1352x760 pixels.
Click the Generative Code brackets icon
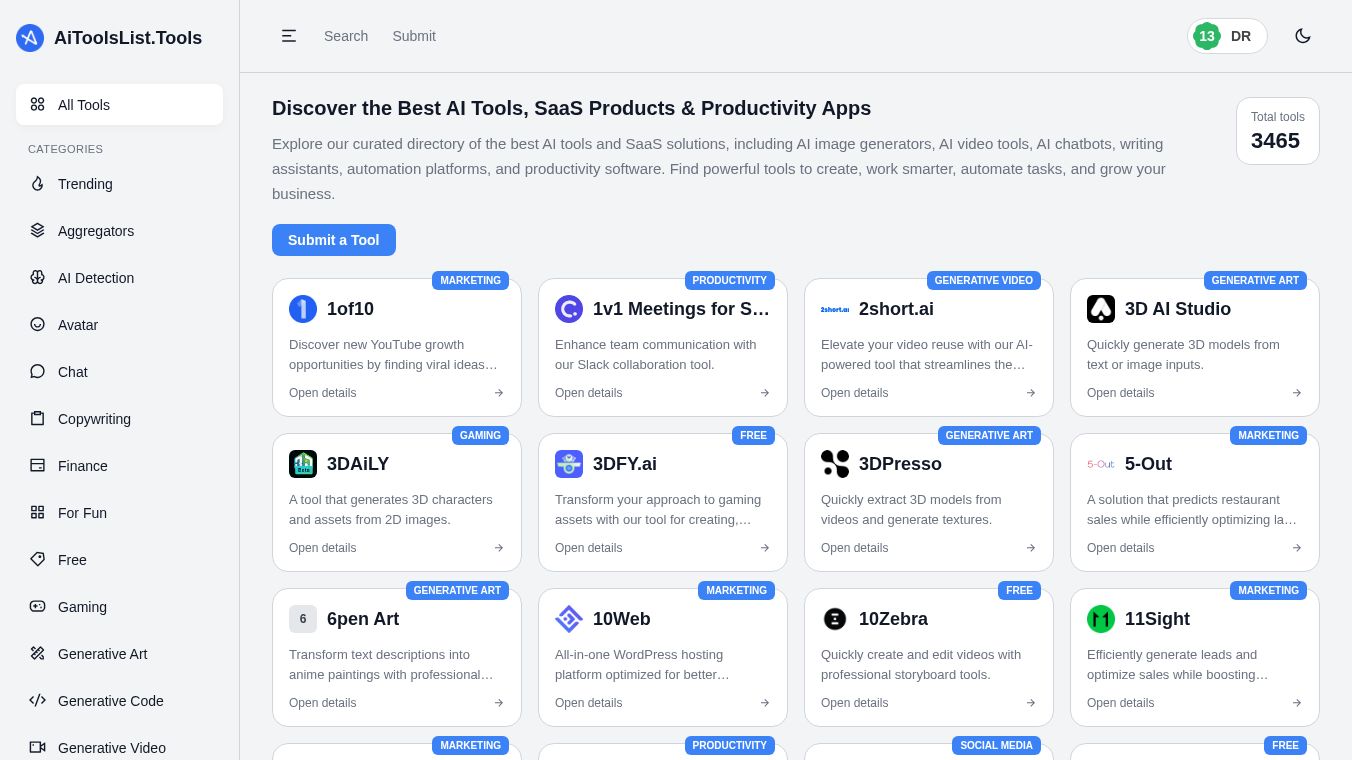tap(37, 701)
